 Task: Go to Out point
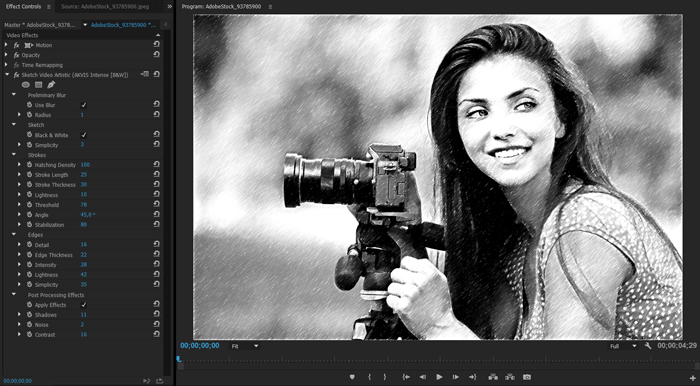click(473, 377)
